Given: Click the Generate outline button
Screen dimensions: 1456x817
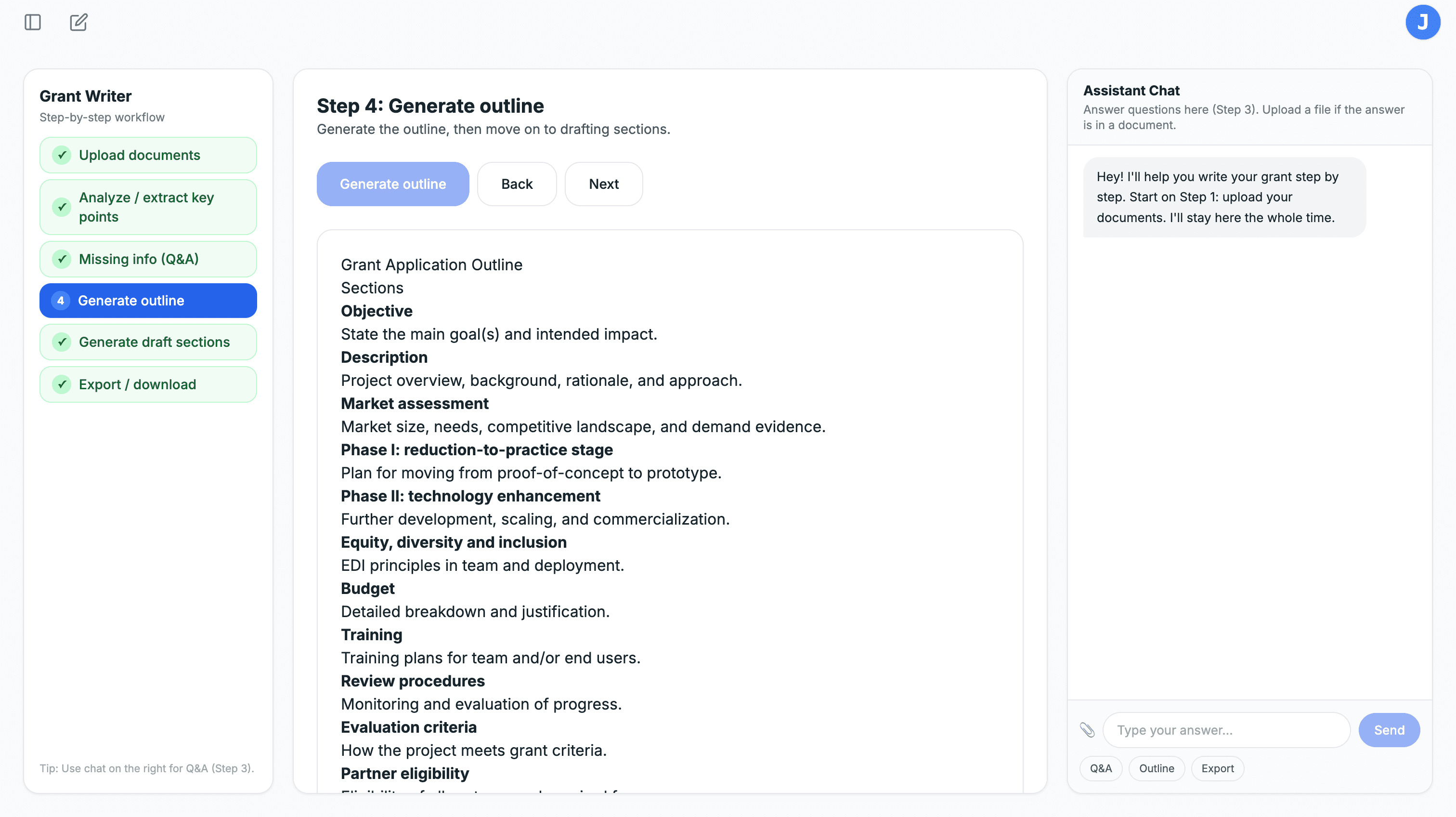Looking at the screenshot, I should tap(393, 184).
